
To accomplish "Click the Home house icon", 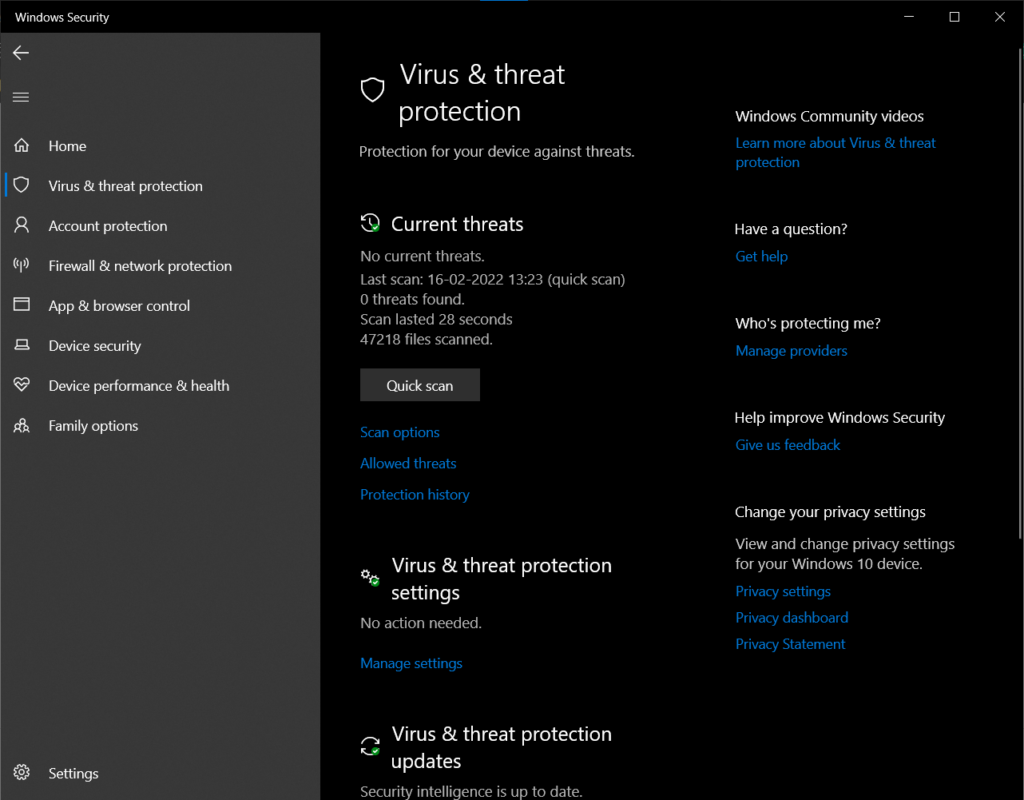I will pos(22,145).
